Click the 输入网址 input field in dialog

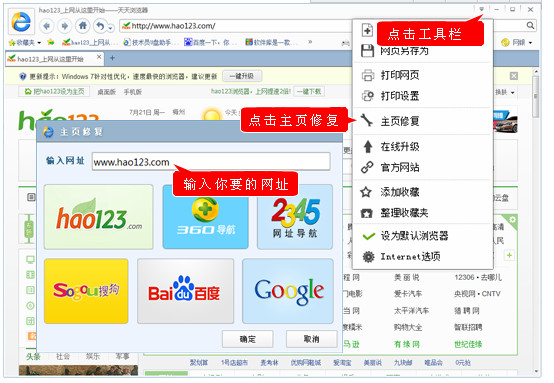[x=211, y=162]
